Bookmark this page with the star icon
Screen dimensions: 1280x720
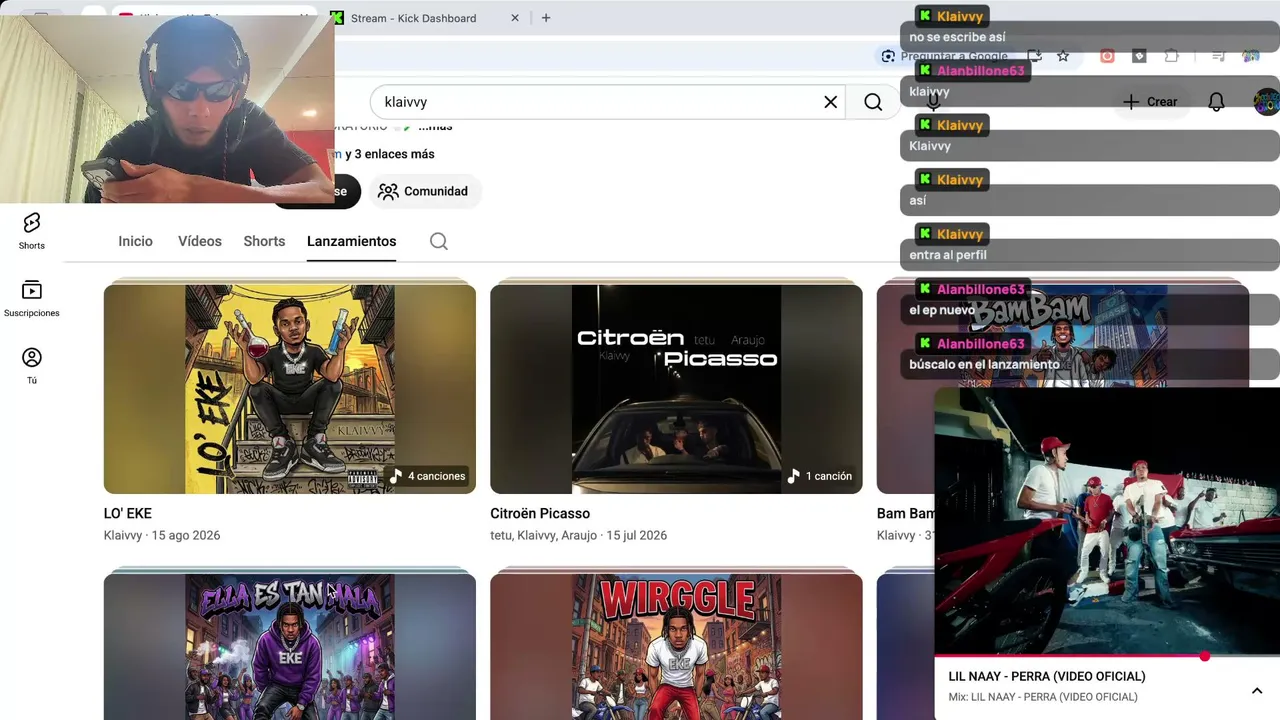1063,56
